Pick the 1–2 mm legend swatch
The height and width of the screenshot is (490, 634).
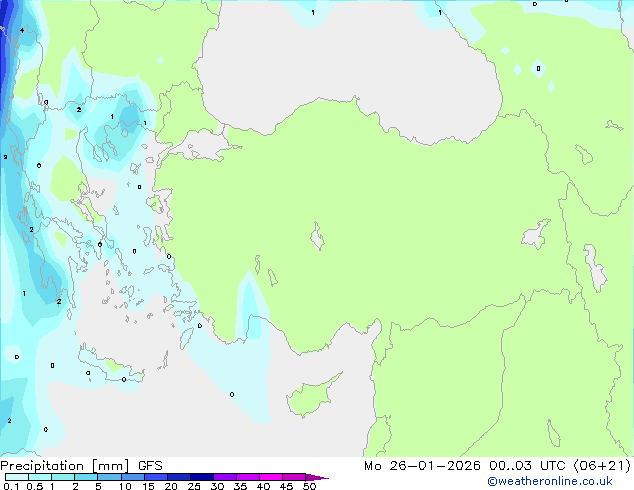point(63,477)
